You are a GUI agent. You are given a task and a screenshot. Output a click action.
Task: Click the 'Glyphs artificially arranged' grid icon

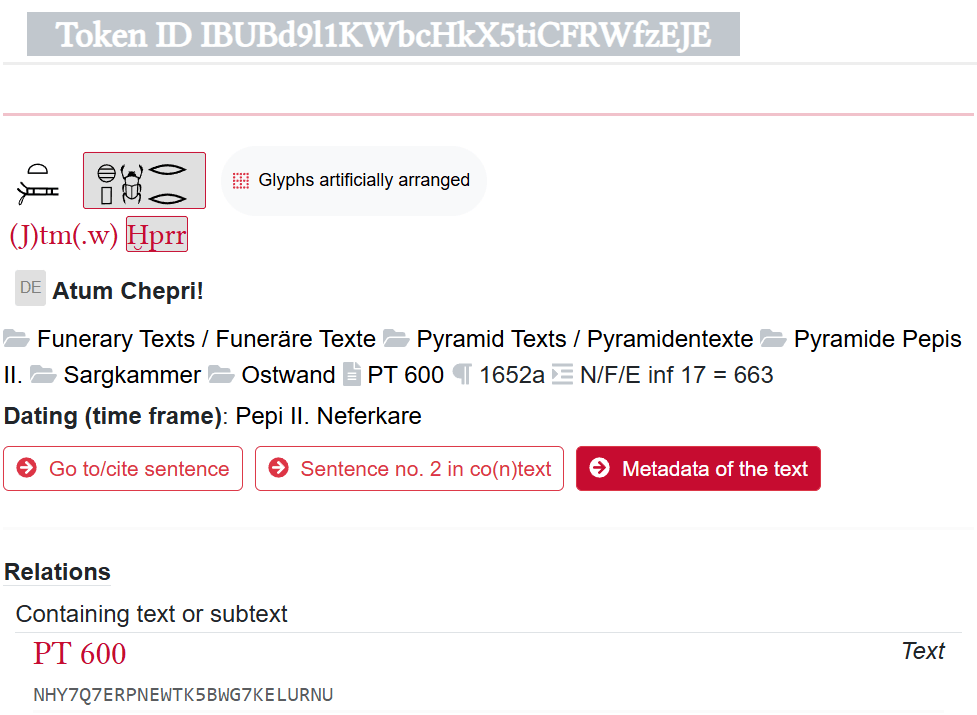tap(240, 181)
